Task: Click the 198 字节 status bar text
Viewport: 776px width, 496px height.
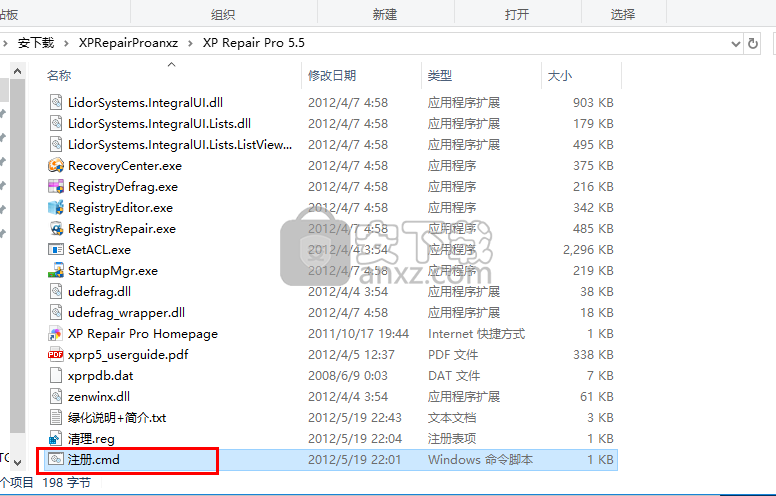Action: 66,482
